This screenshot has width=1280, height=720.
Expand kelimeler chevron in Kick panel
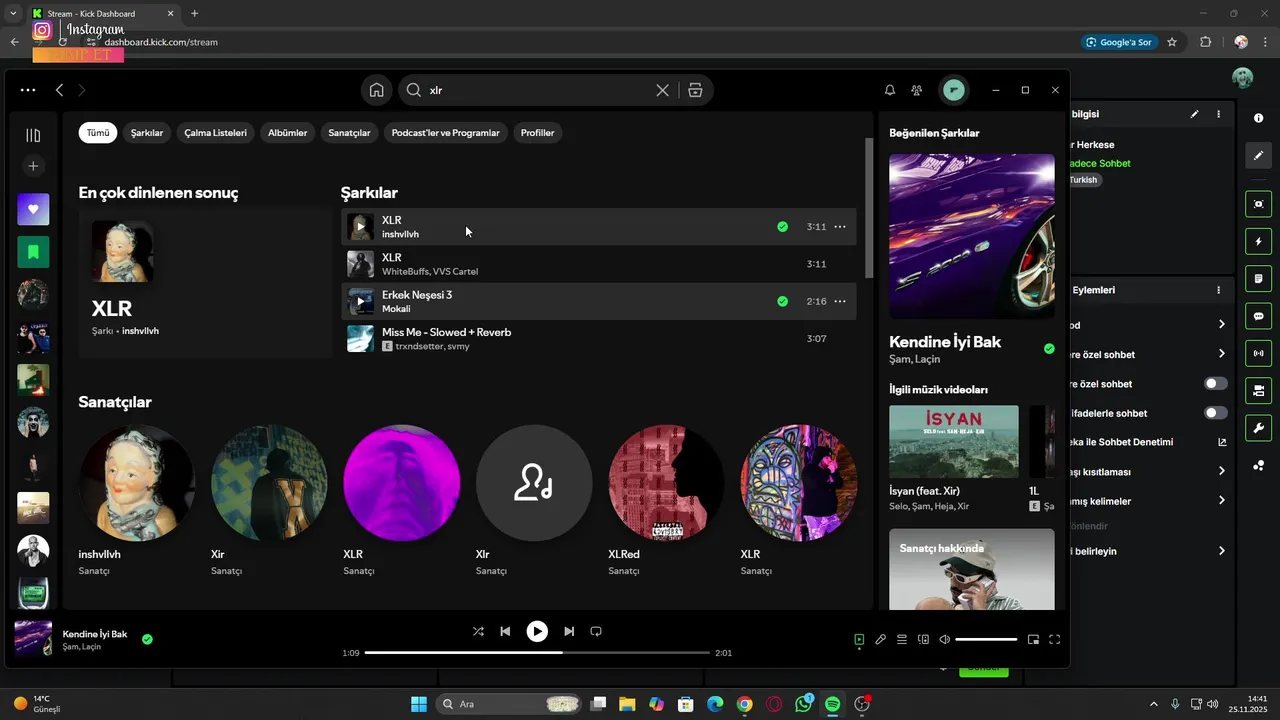1221,501
